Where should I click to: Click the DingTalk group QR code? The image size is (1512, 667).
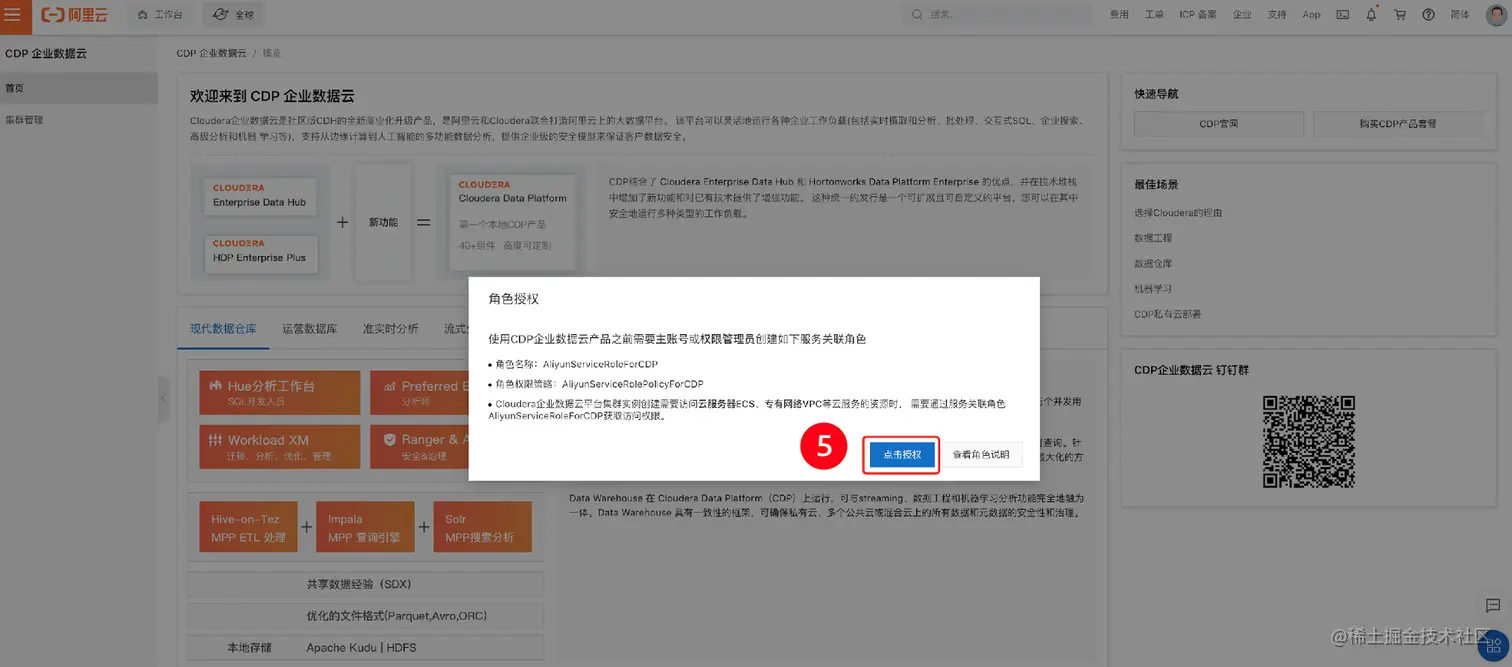tap(1308, 440)
